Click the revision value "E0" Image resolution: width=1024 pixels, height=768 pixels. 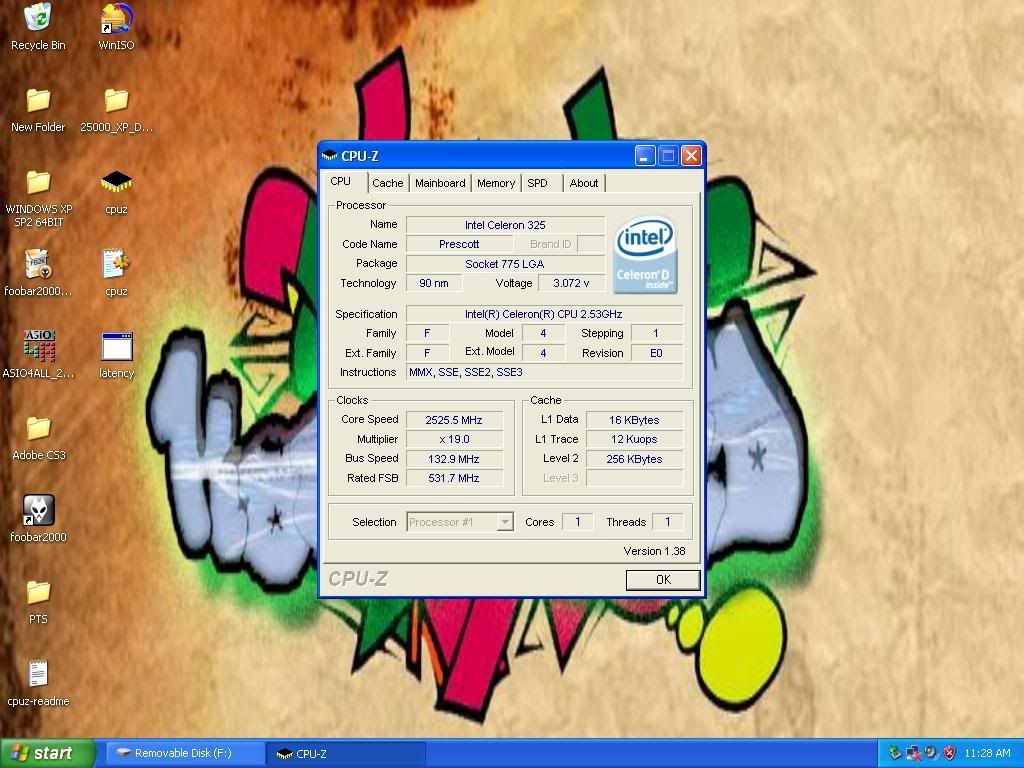tap(656, 353)
